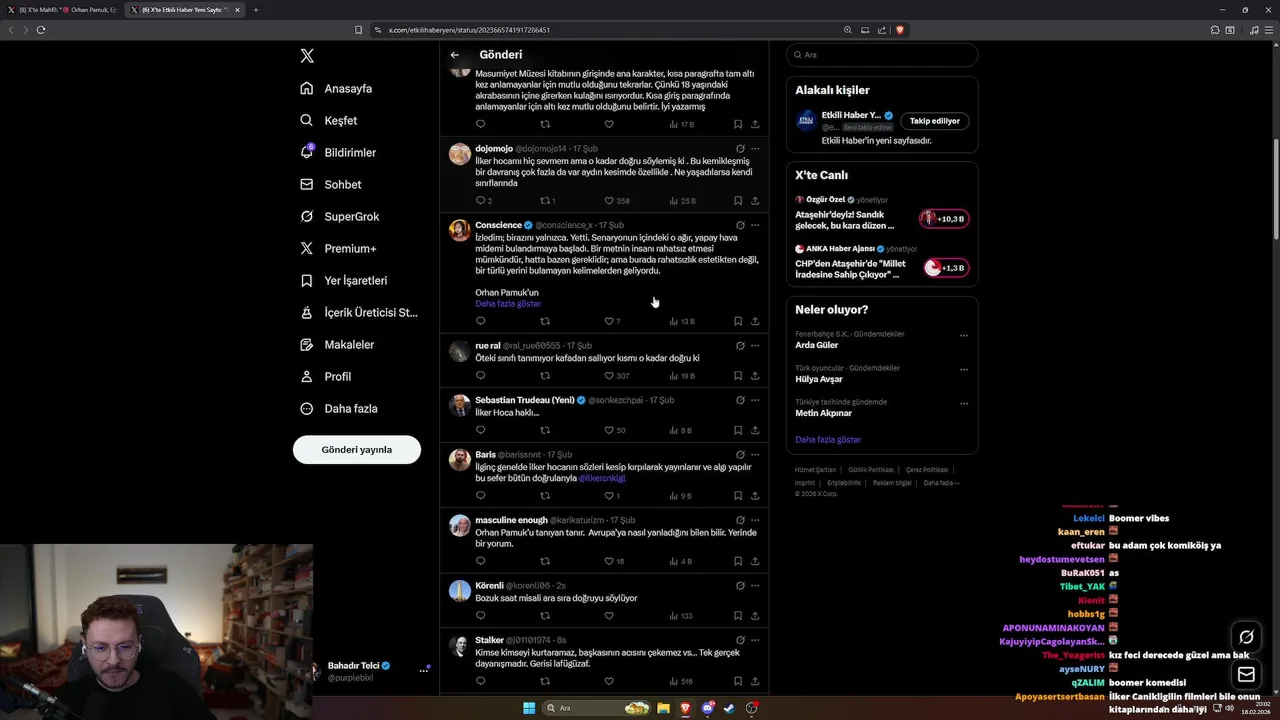Like Sebastian Trudeau's post

point(609,430)
